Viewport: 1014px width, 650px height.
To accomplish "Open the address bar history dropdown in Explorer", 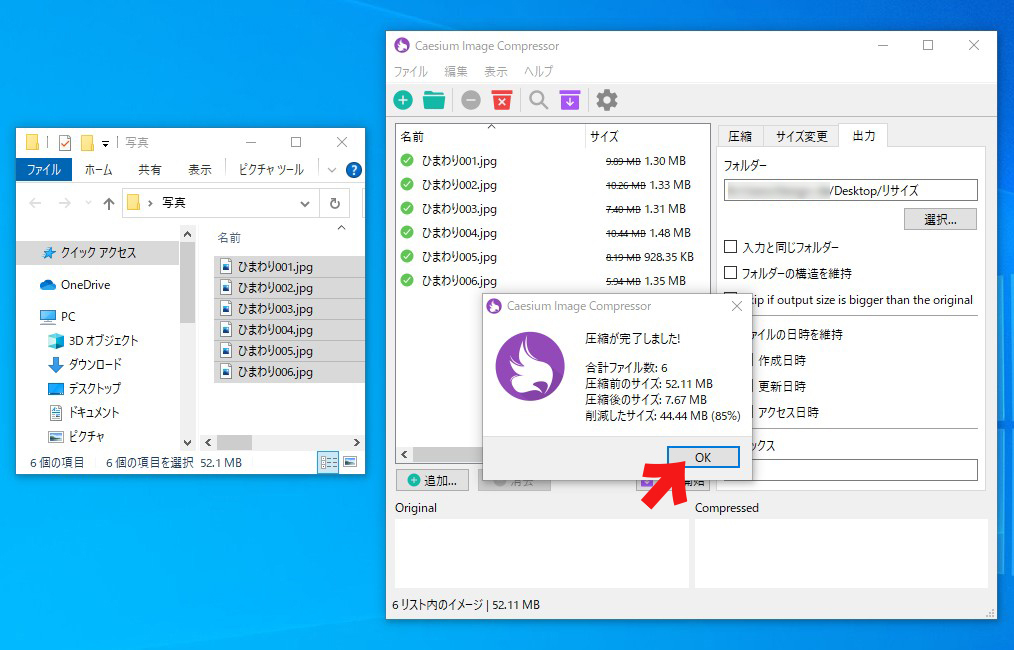I will 305,204.
